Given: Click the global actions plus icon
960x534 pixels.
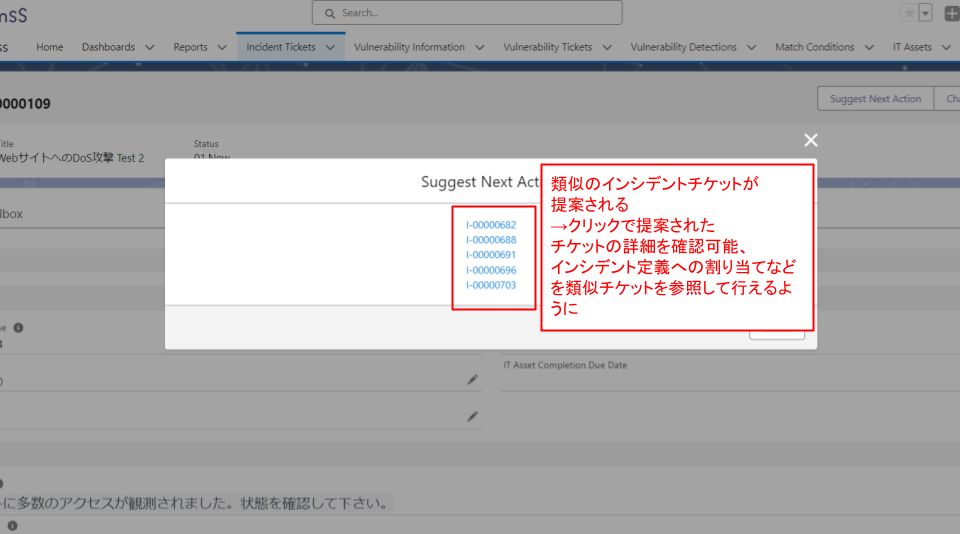Looking at the screenshot, I should pos(952,13).
